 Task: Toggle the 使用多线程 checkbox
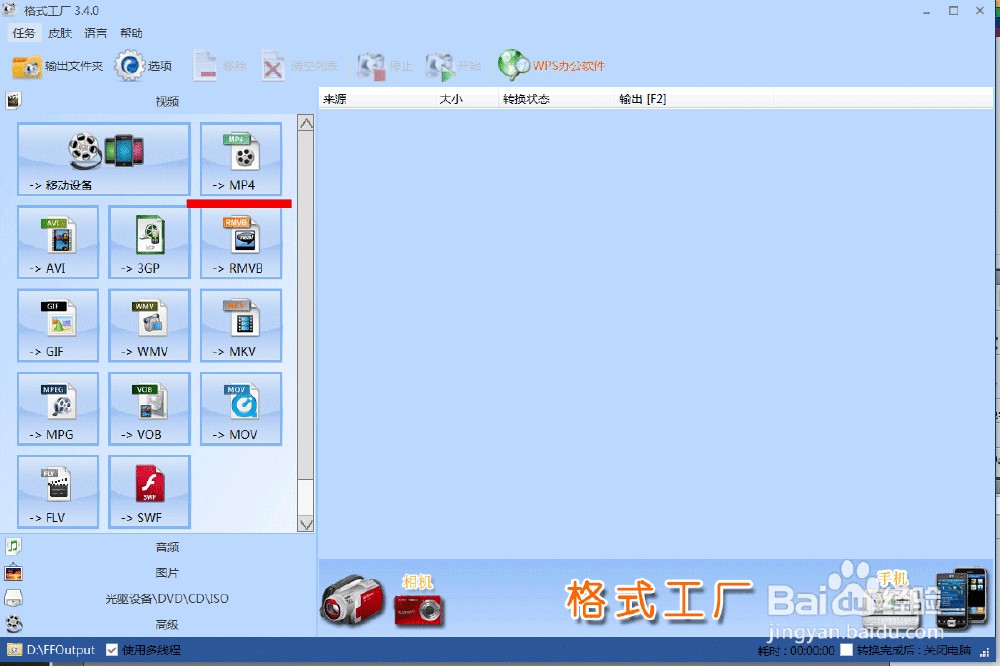(x=112, y=650)
